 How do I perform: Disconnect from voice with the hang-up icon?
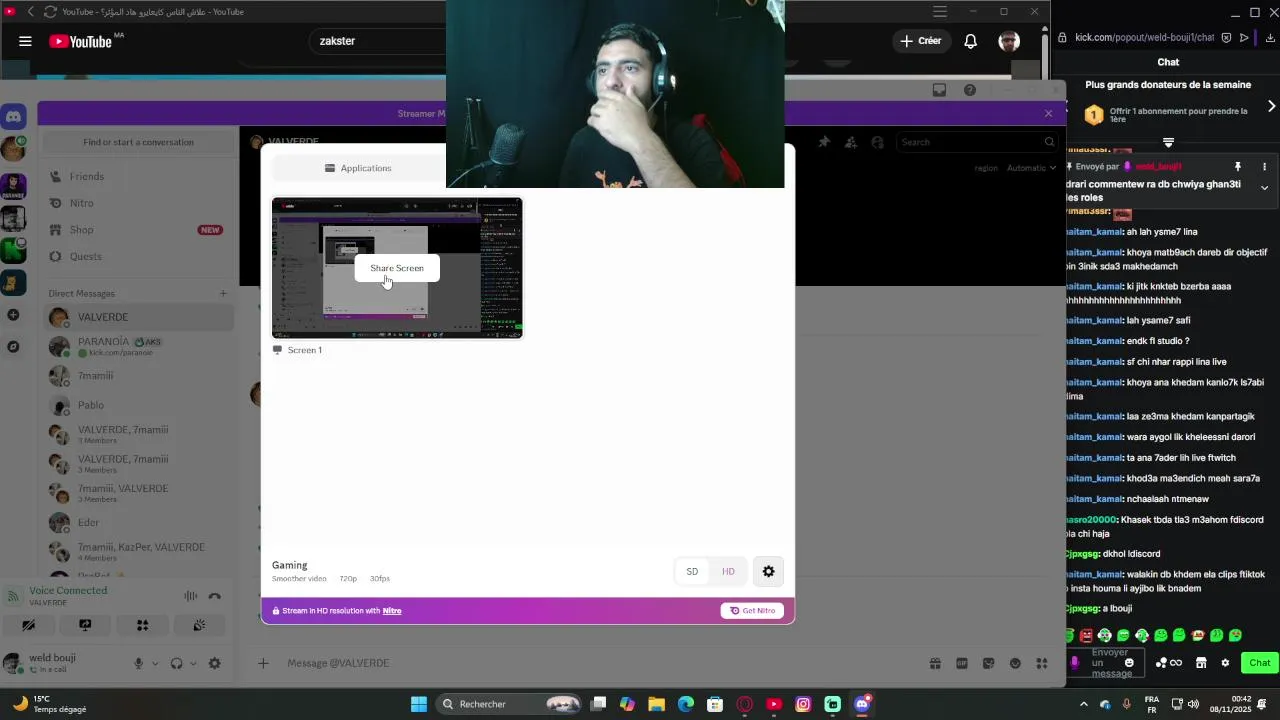click(x=214, y=597)
